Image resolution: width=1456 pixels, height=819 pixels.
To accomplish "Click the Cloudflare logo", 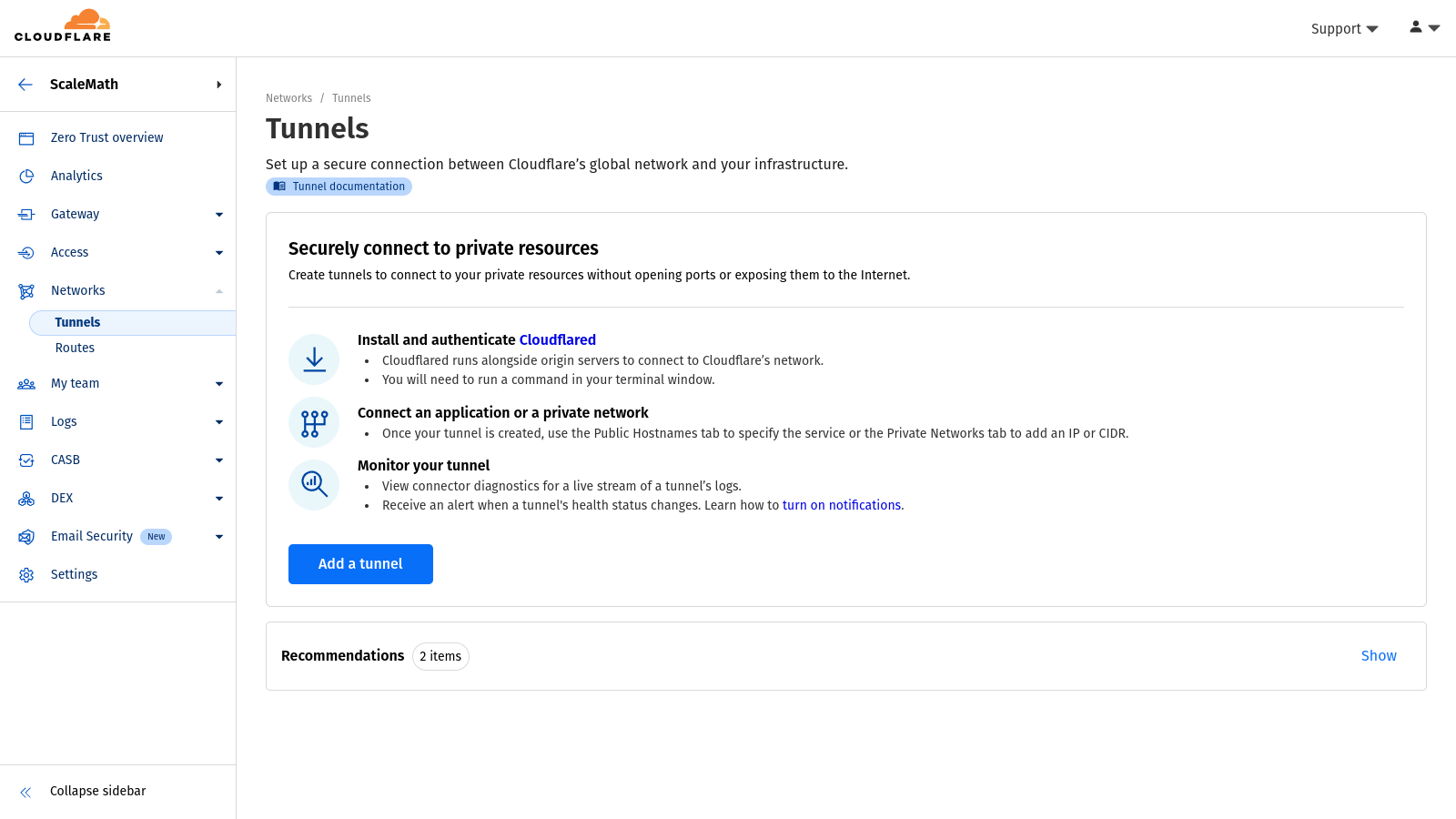I will [x=63, y=26].
